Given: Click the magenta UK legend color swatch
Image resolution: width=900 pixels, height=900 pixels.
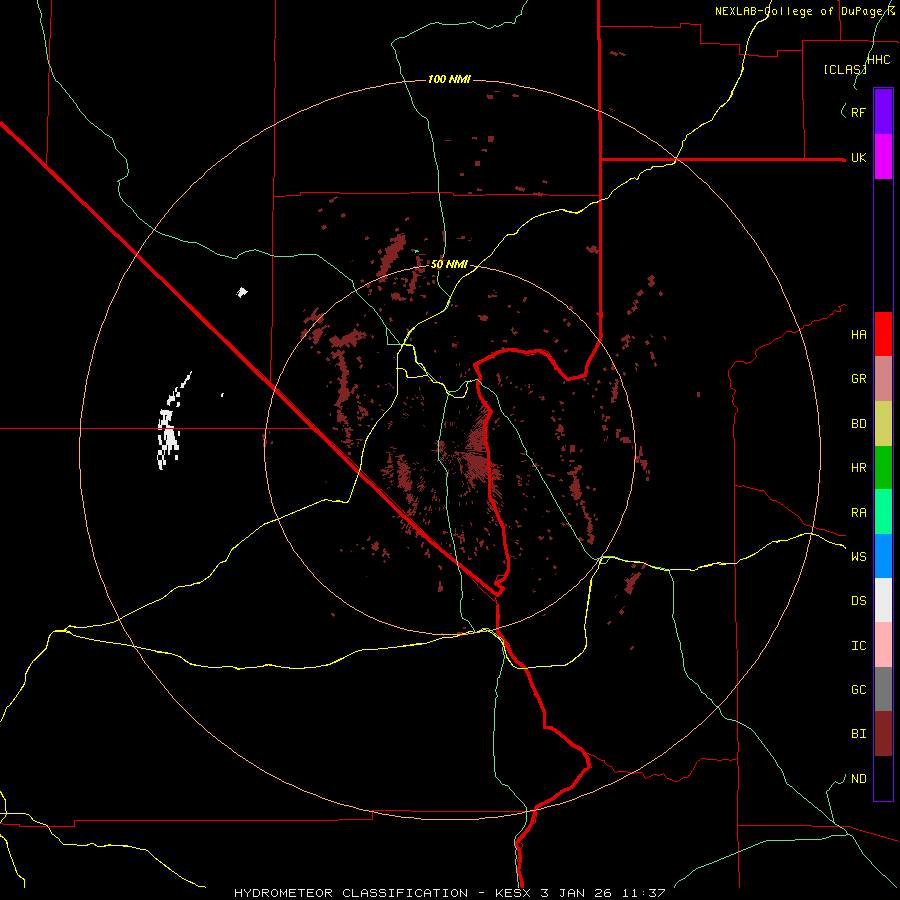Looking at the screenshot, I should click(x=883, y=157).
